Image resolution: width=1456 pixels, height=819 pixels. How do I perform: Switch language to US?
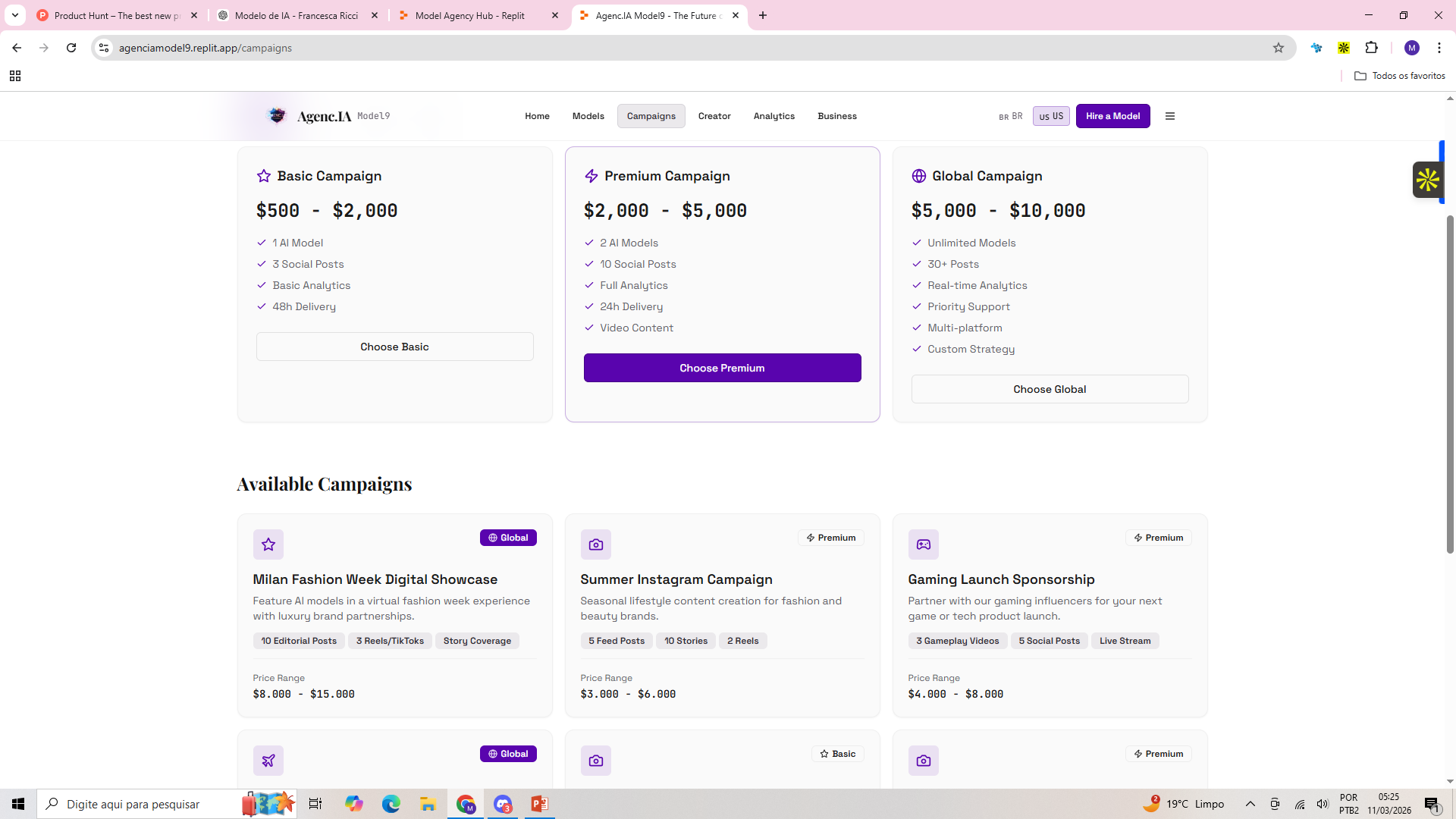click(1051, 116)
